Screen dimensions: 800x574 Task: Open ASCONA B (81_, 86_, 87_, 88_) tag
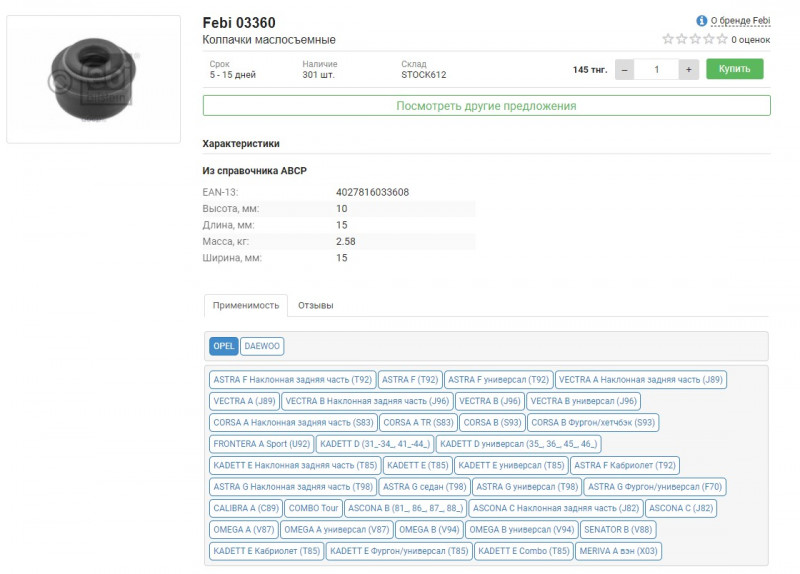pos(406,508)
